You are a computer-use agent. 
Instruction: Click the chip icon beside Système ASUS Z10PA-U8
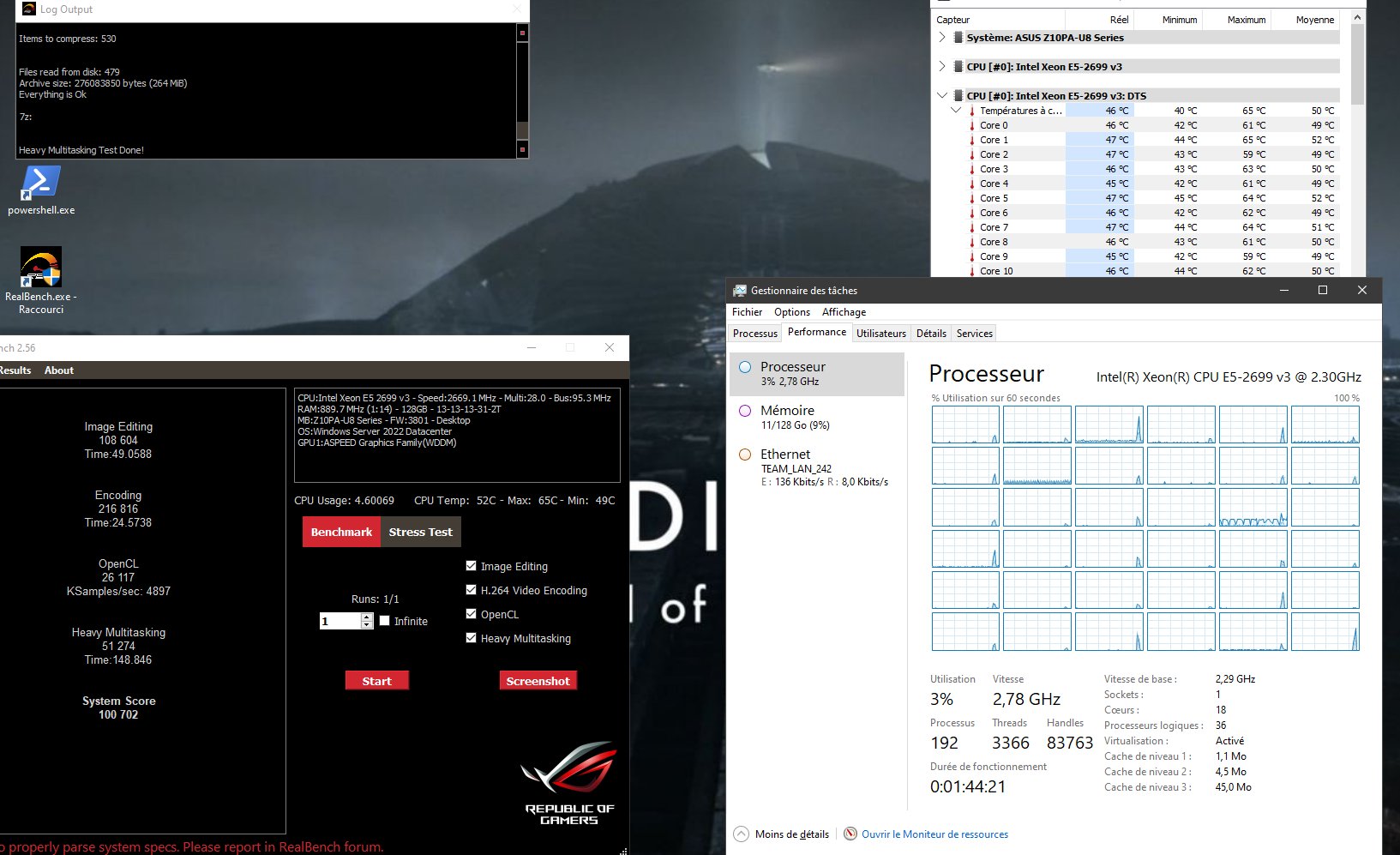(958, 38)
